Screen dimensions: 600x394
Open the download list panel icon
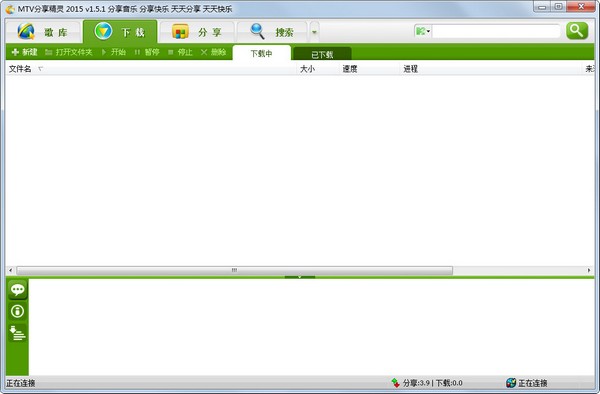coord(17,333)
